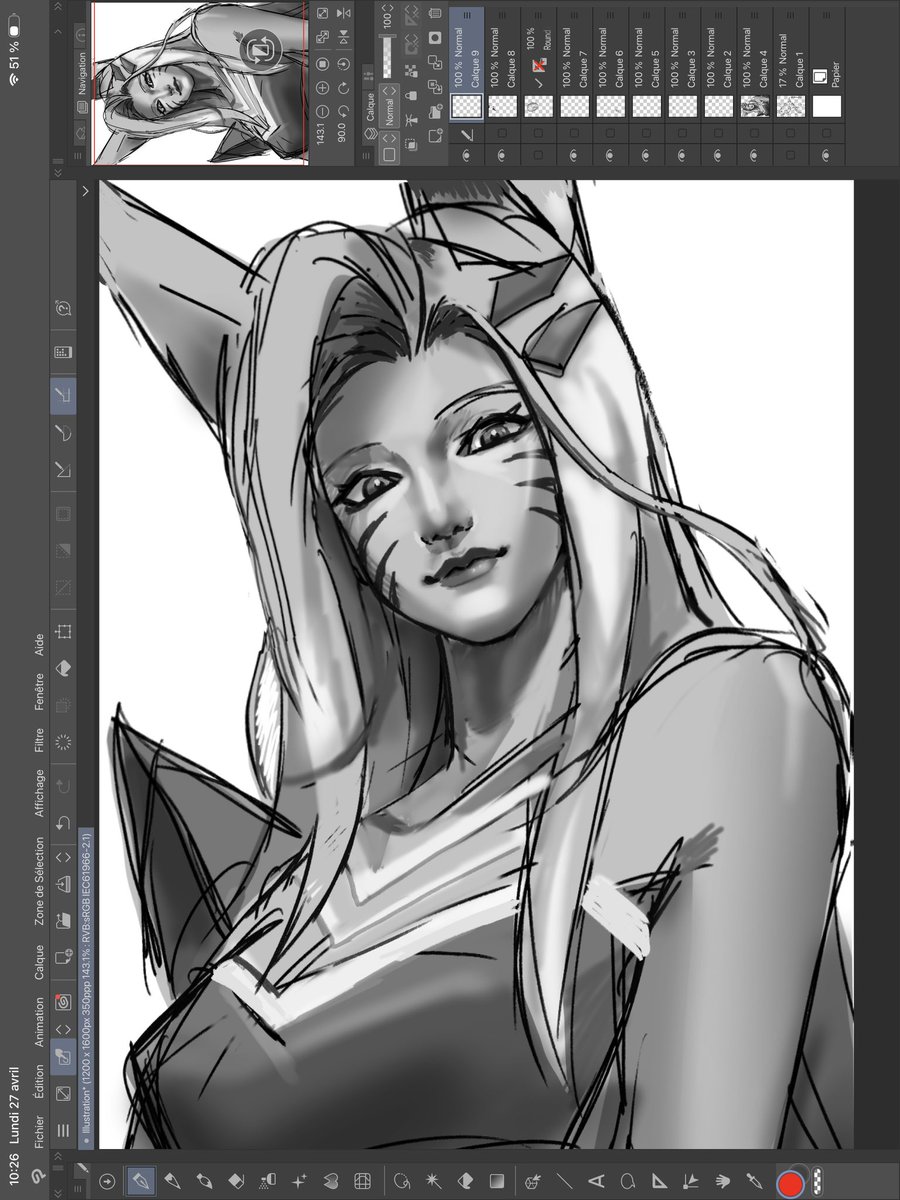
Task: Open the hamburger menu in command bar
Action: [x=62, y=1130]
